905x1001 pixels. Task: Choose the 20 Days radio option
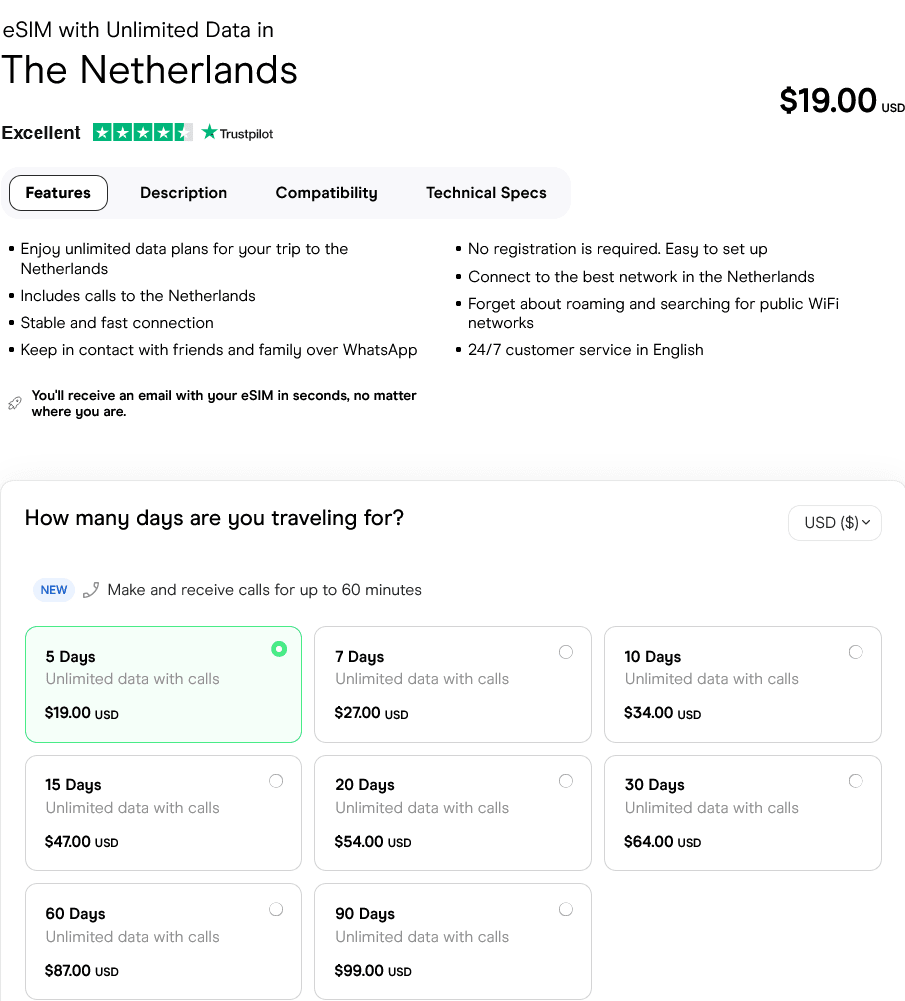566,781
